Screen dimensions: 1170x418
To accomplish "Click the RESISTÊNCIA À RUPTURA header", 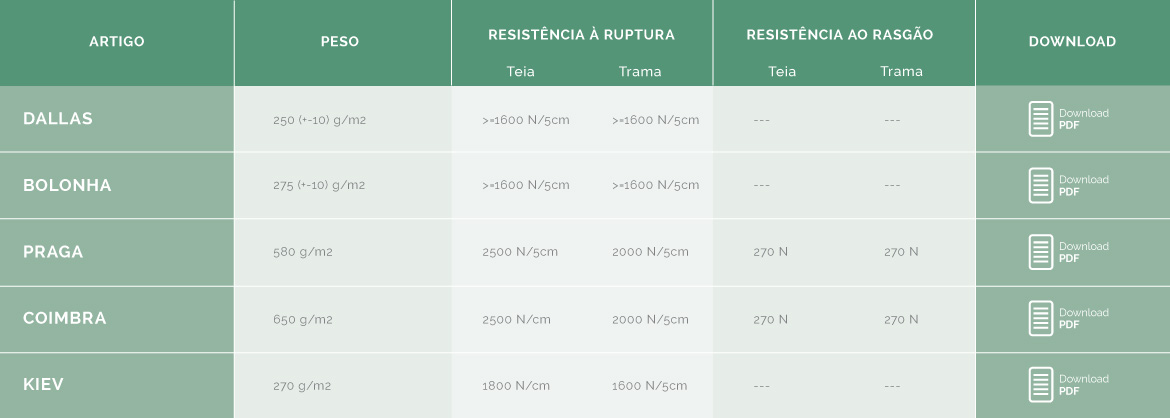I will [581, 34].
